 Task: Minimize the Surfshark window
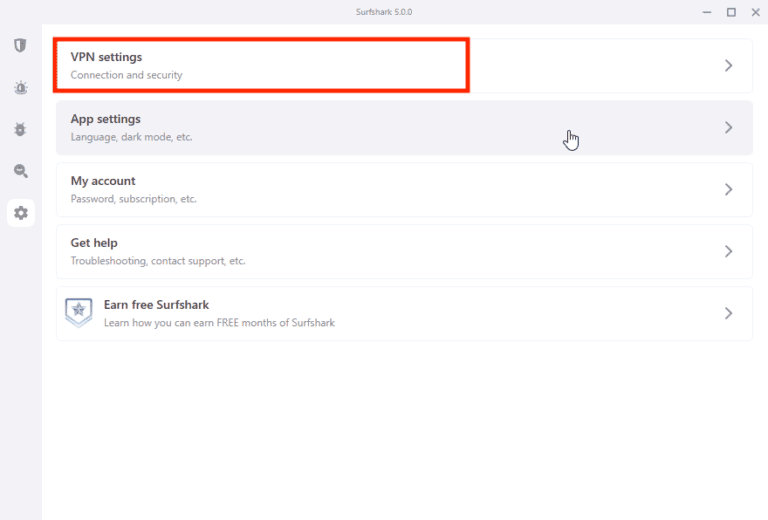click(706, 11)
